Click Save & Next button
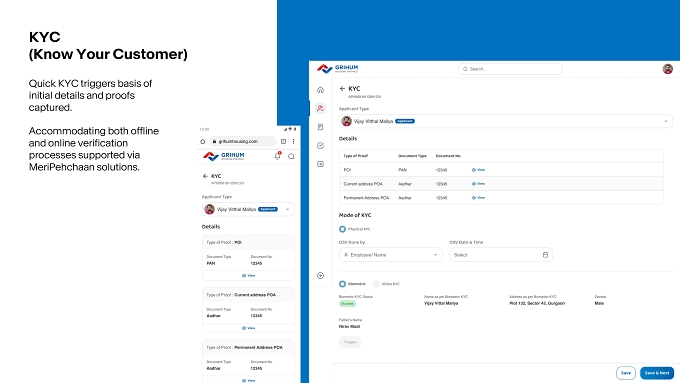The image size is (680, 383). pos(657,373)
